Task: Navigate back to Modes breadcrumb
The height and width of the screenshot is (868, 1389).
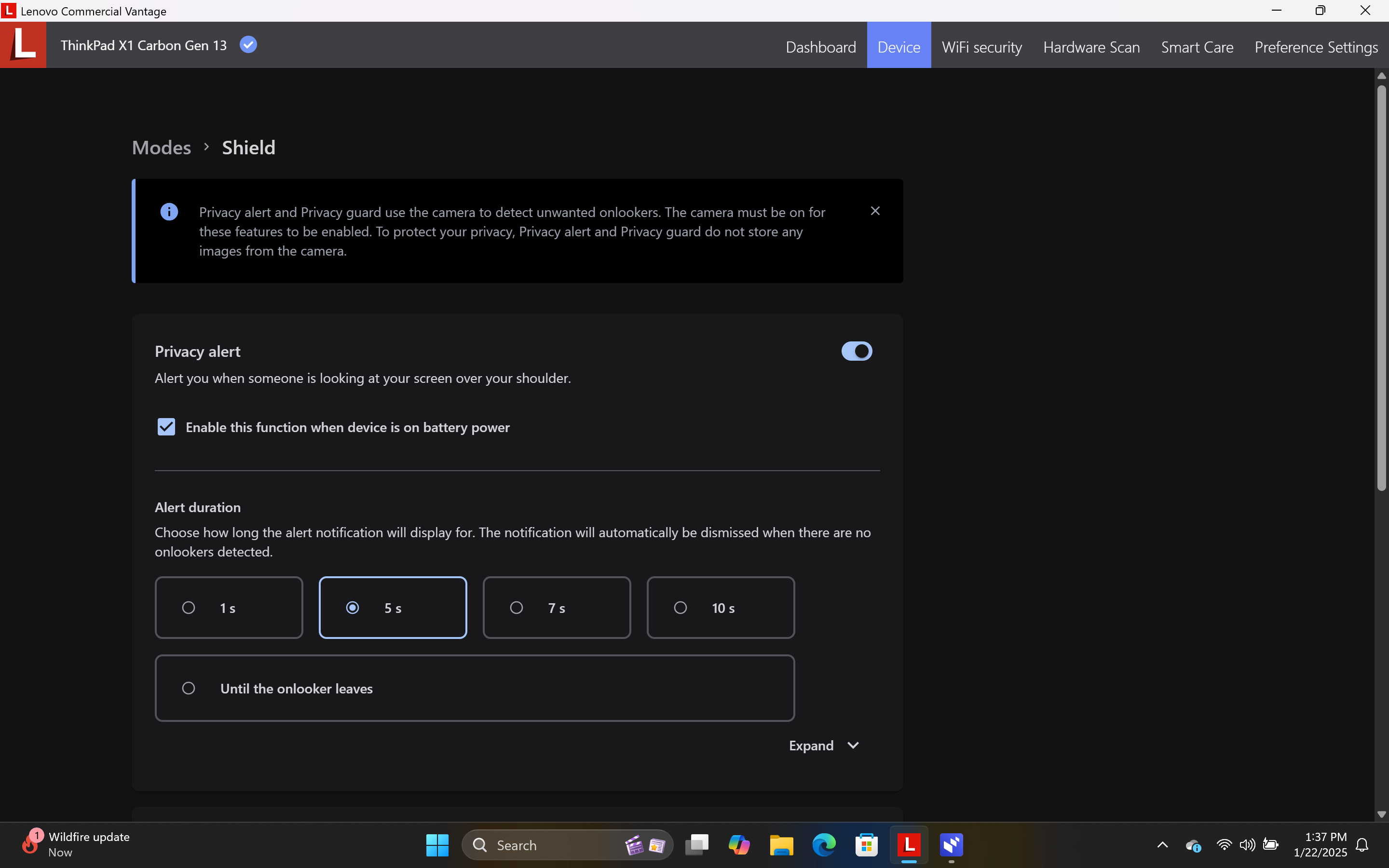Action: [161, 148]
